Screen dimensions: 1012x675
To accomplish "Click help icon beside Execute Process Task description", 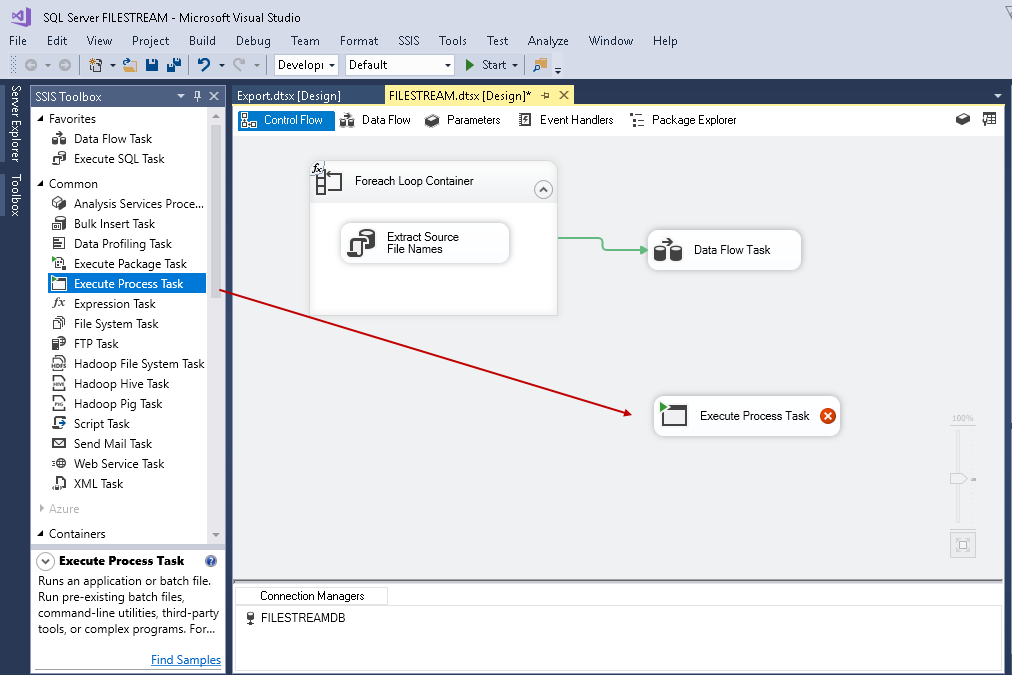I will [x=211, y=561].
